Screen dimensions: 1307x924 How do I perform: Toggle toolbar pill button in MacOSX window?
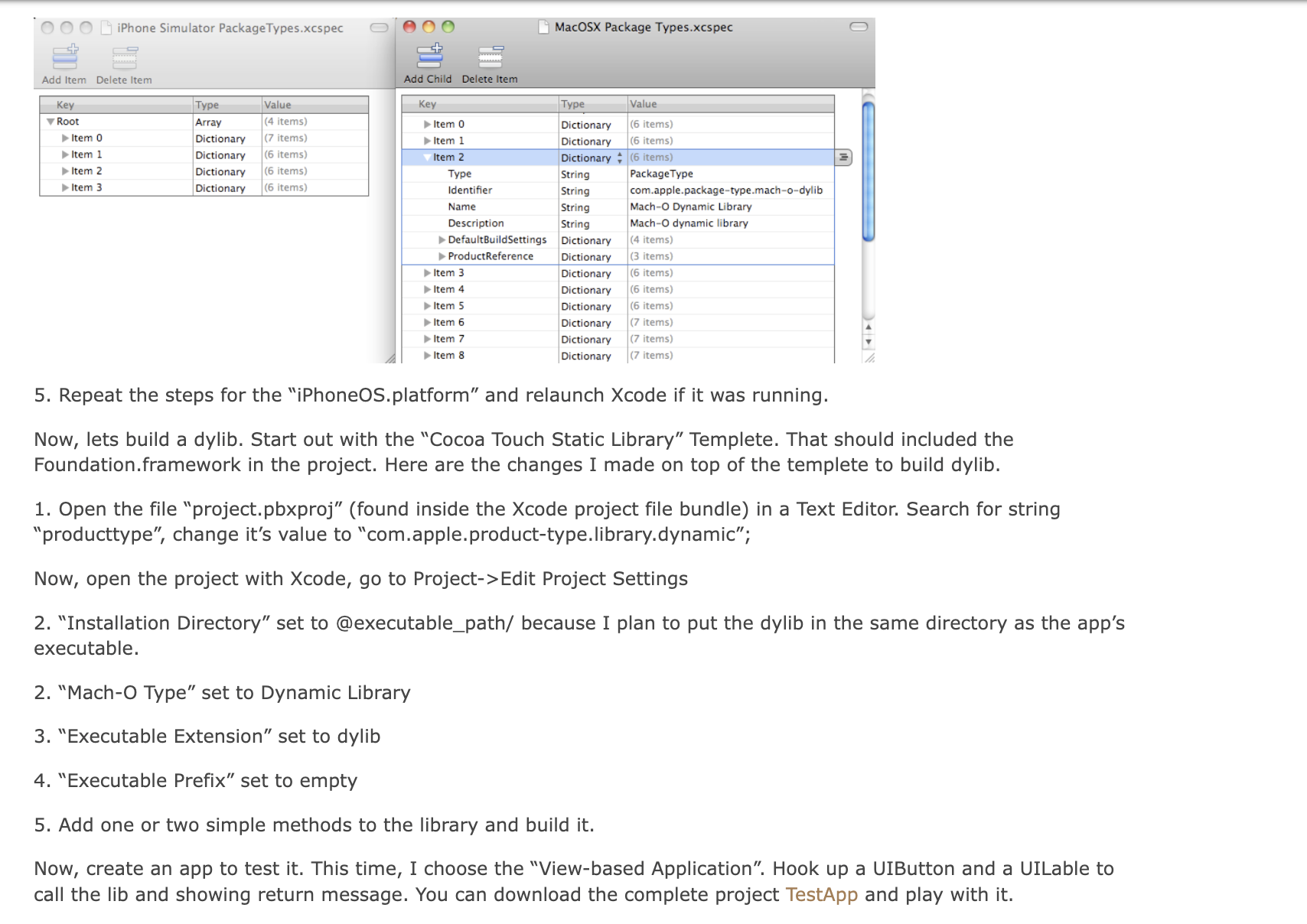point(859,27)
